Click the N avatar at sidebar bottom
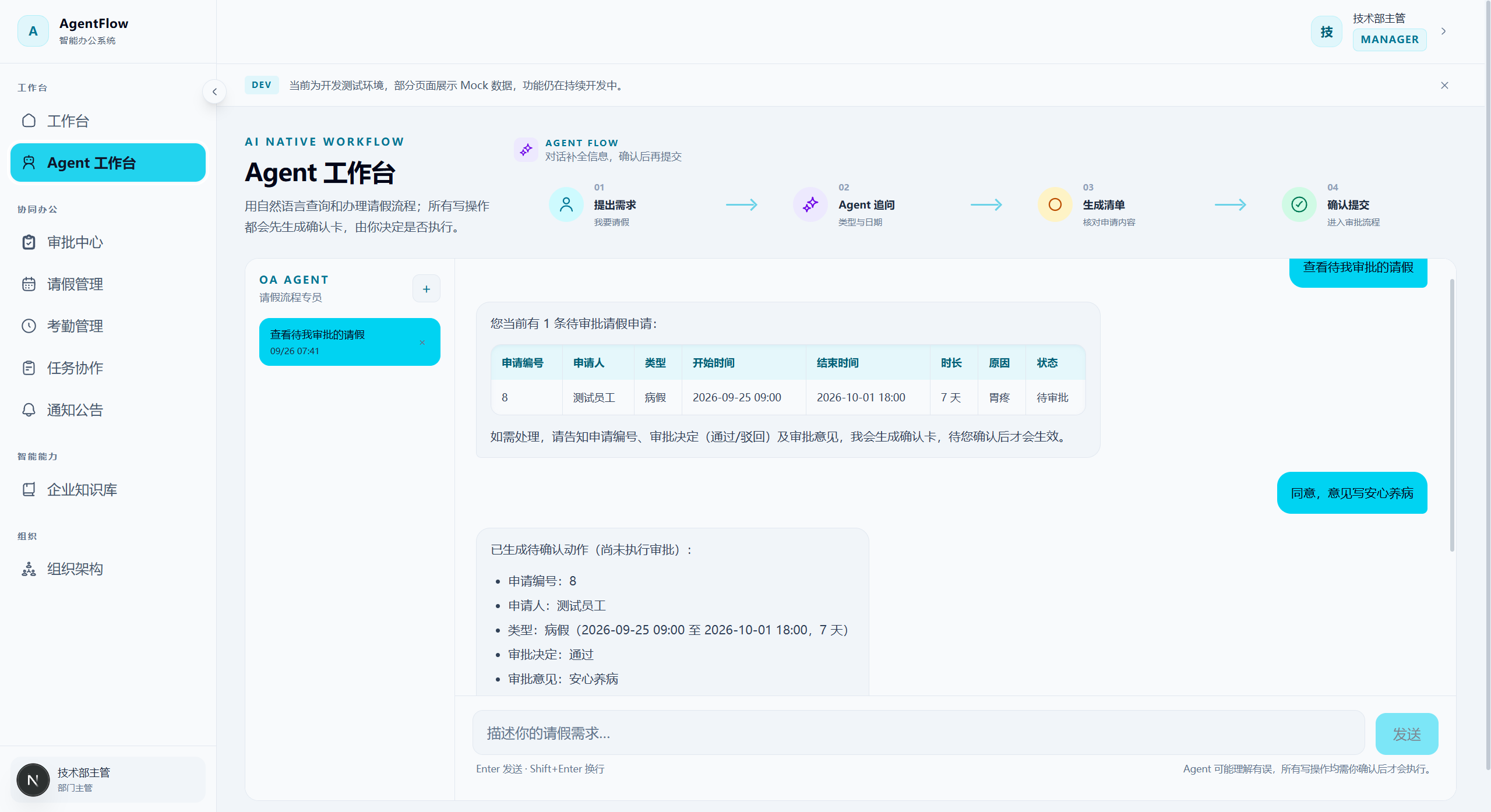 [x=33, y=780]
